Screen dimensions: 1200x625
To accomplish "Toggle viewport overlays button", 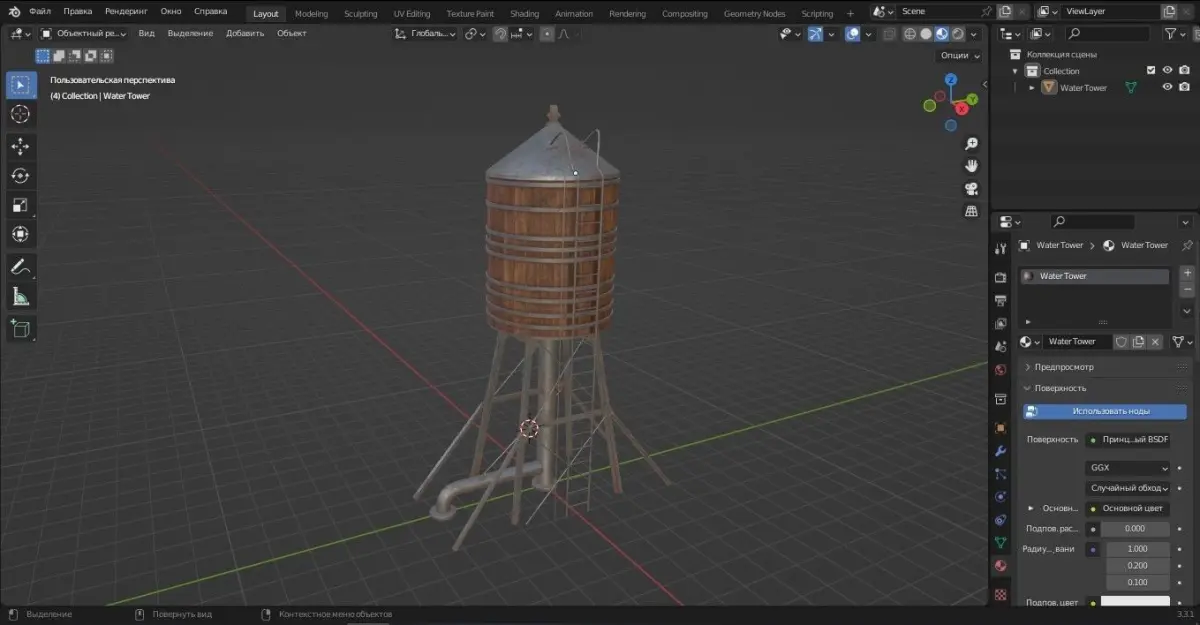I will (852, 33).
